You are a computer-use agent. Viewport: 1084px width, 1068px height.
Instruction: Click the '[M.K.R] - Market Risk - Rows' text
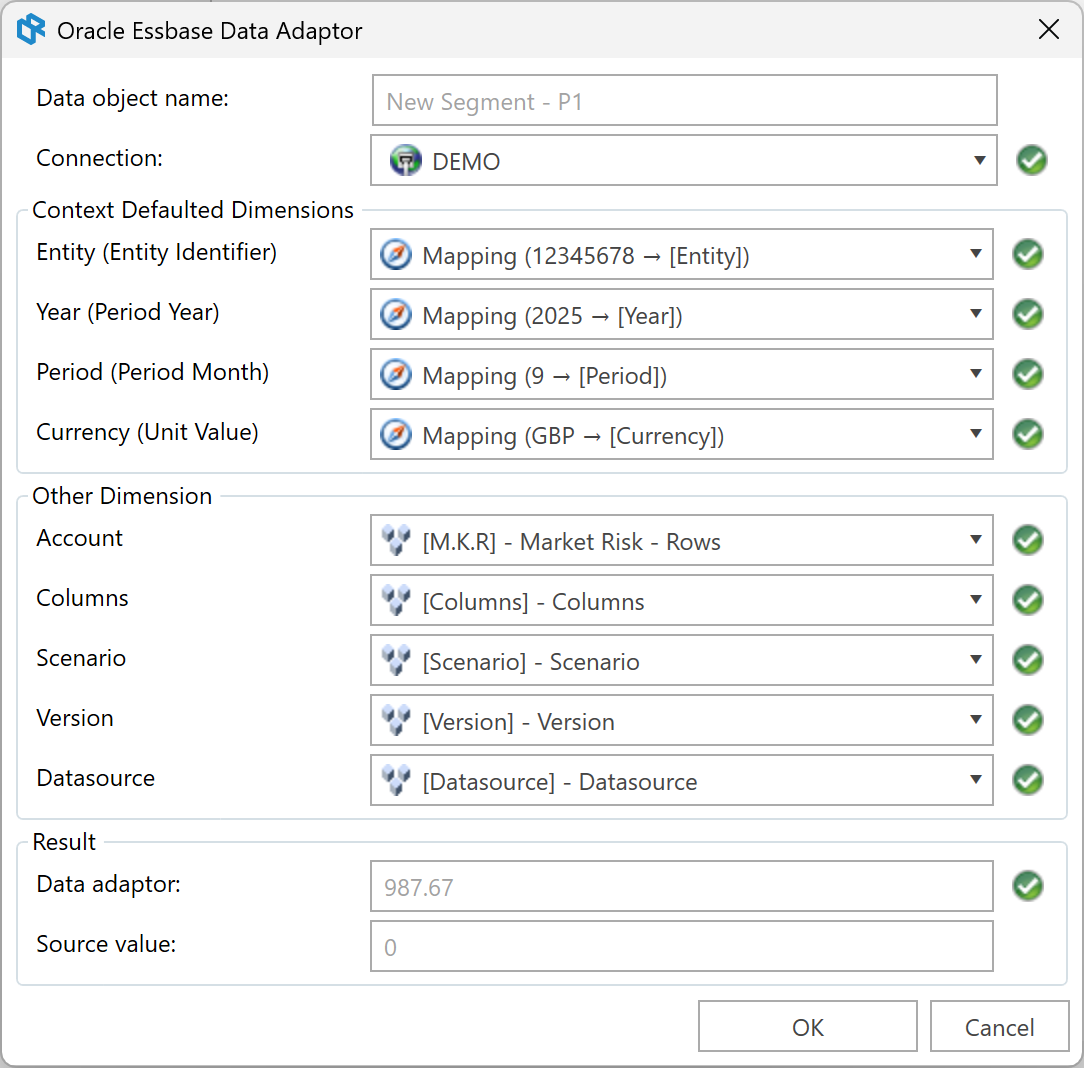[x=571, y=542]
